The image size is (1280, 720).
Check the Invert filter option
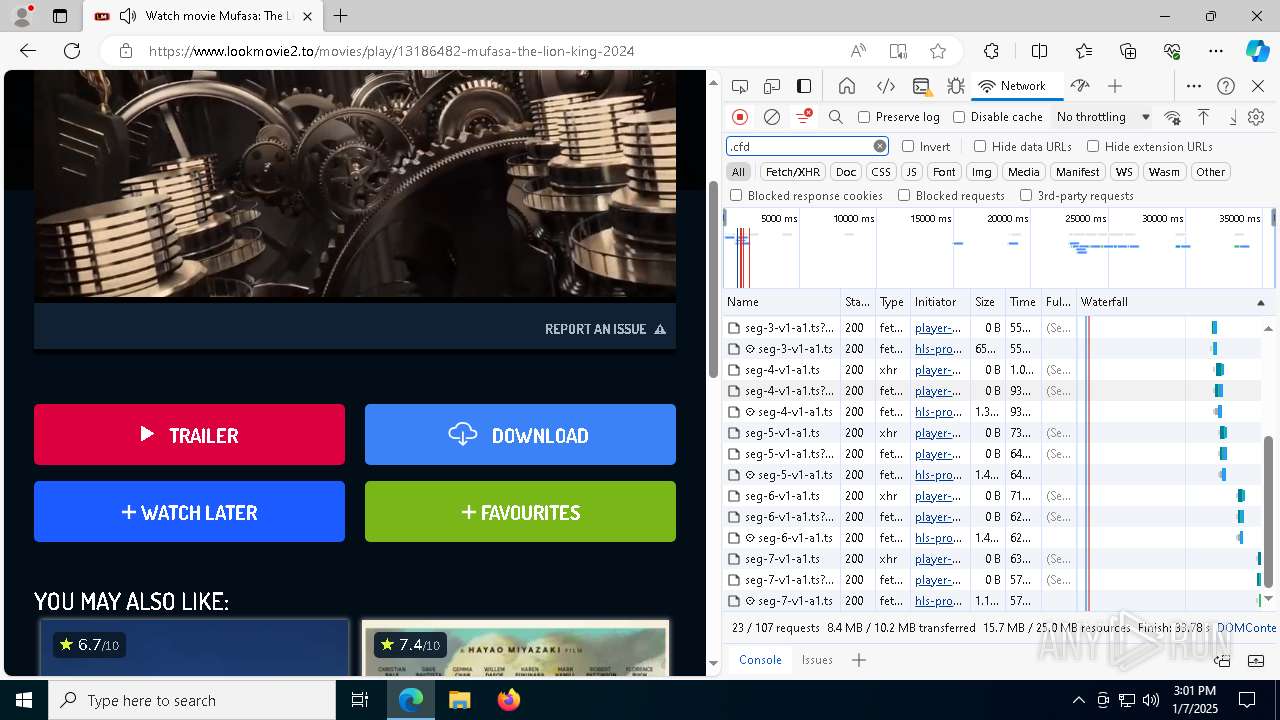pos(908,146)
